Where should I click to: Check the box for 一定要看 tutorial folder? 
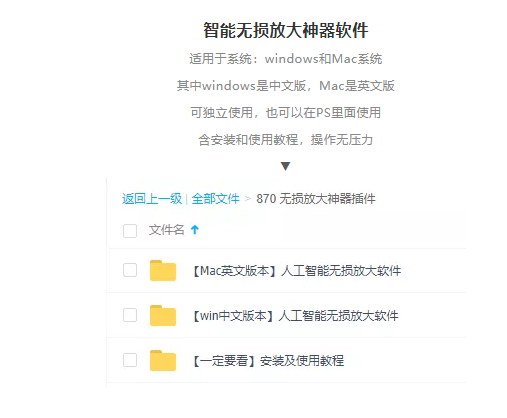point(130,360)
